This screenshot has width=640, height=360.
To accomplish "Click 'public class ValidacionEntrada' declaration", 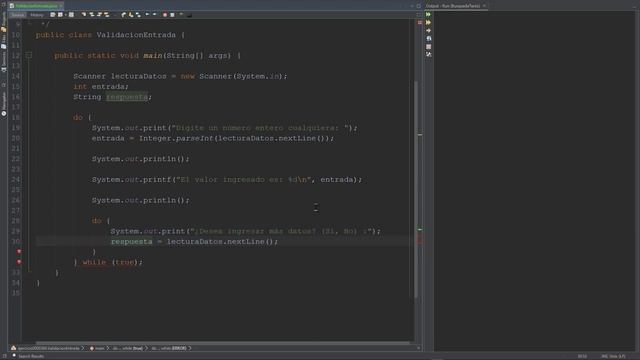I will (106, 35).
